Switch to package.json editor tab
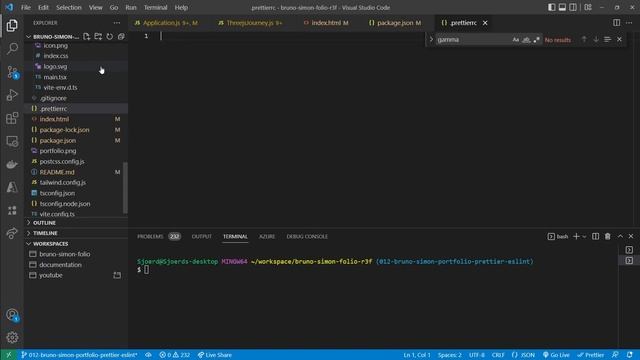Image resolution: width=640 pixels, height=360 pixels. [x=395, y=23]
